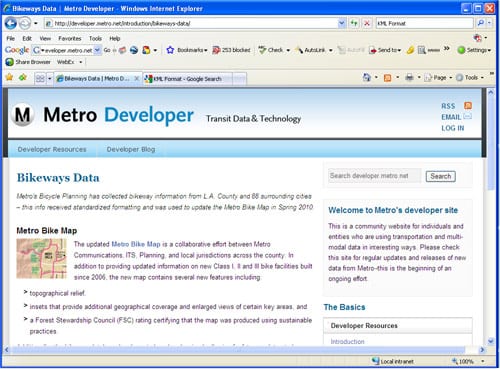Open the Page menu on command bar
Screen dimensions: 500x369
438,77
